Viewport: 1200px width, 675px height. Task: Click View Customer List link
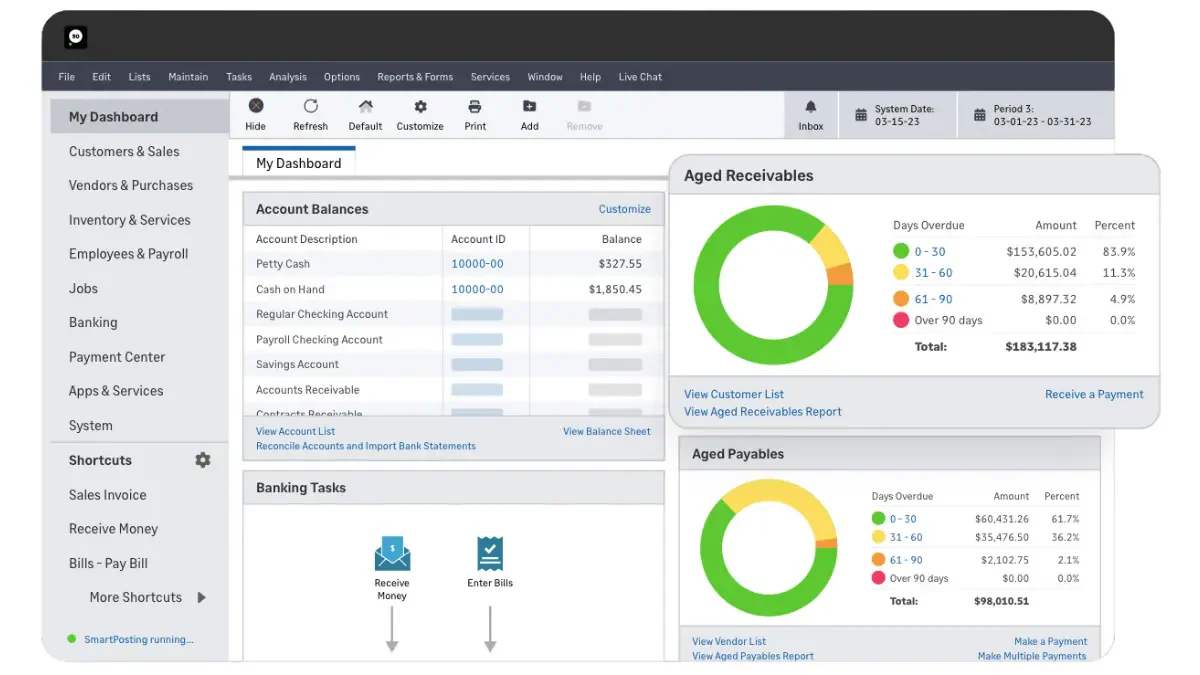(734, 394)
